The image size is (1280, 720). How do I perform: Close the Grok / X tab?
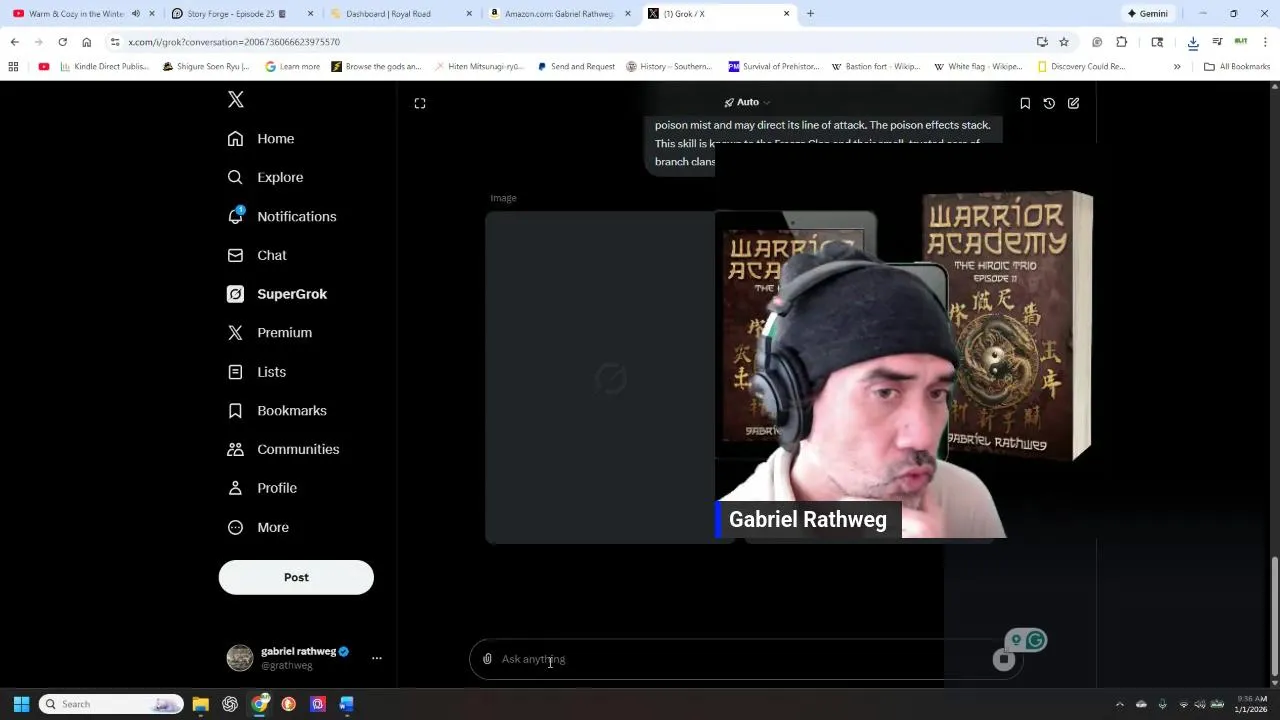[x=786, y=14]
